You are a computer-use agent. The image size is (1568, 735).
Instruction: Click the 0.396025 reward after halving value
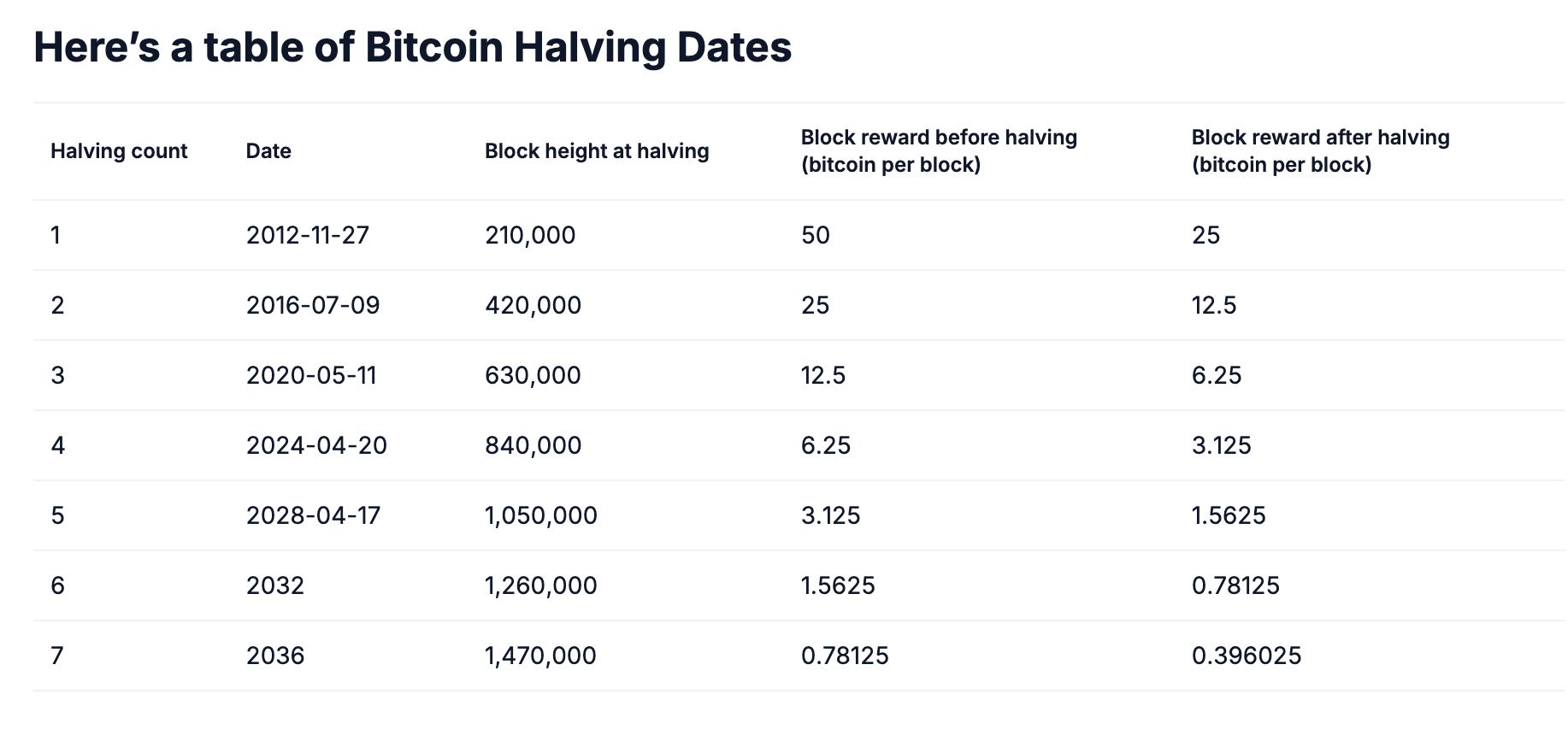coord(1247,656)
